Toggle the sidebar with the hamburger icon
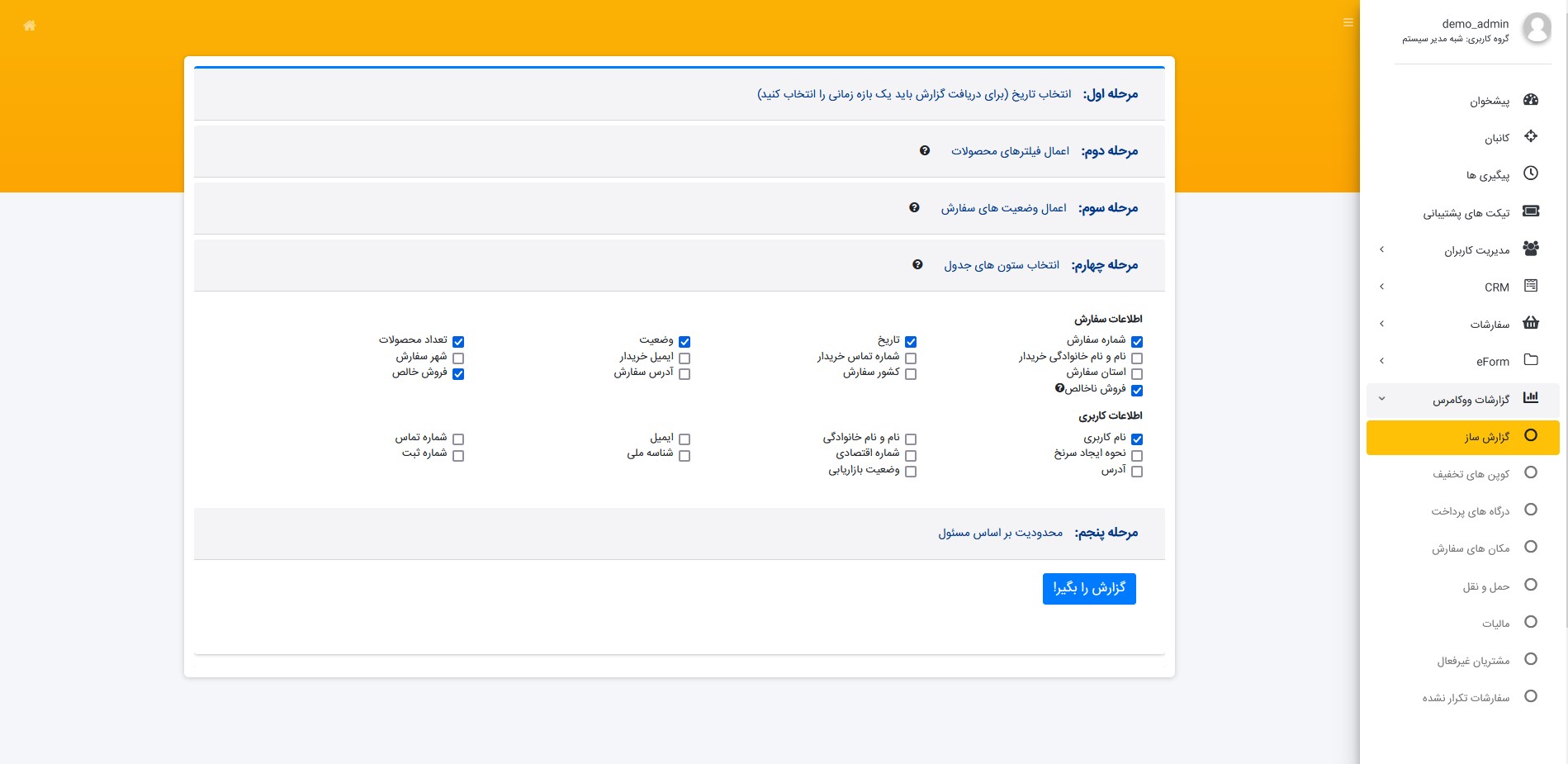 [1348, 23]
